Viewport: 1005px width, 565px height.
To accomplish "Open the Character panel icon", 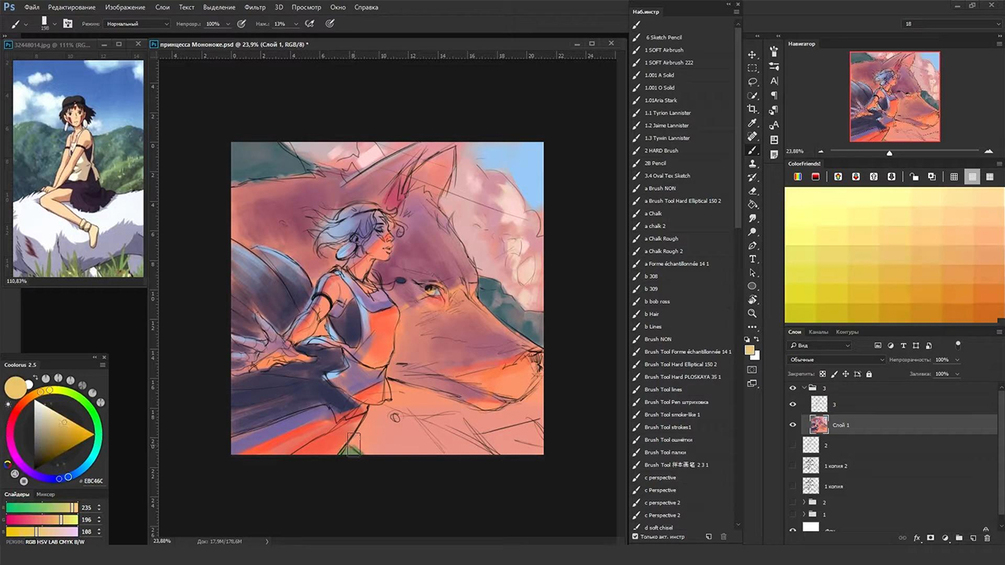I will [x=774, y=81].
